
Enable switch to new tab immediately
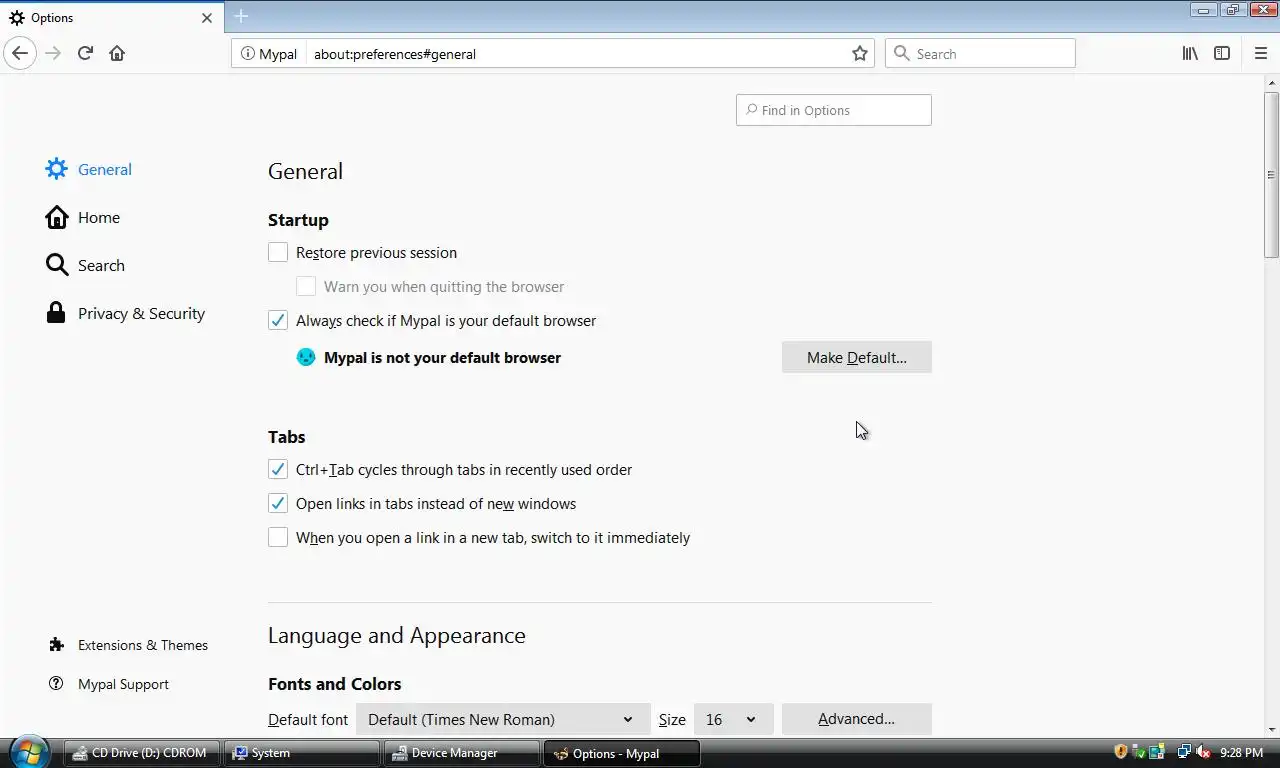click(278, 537)
